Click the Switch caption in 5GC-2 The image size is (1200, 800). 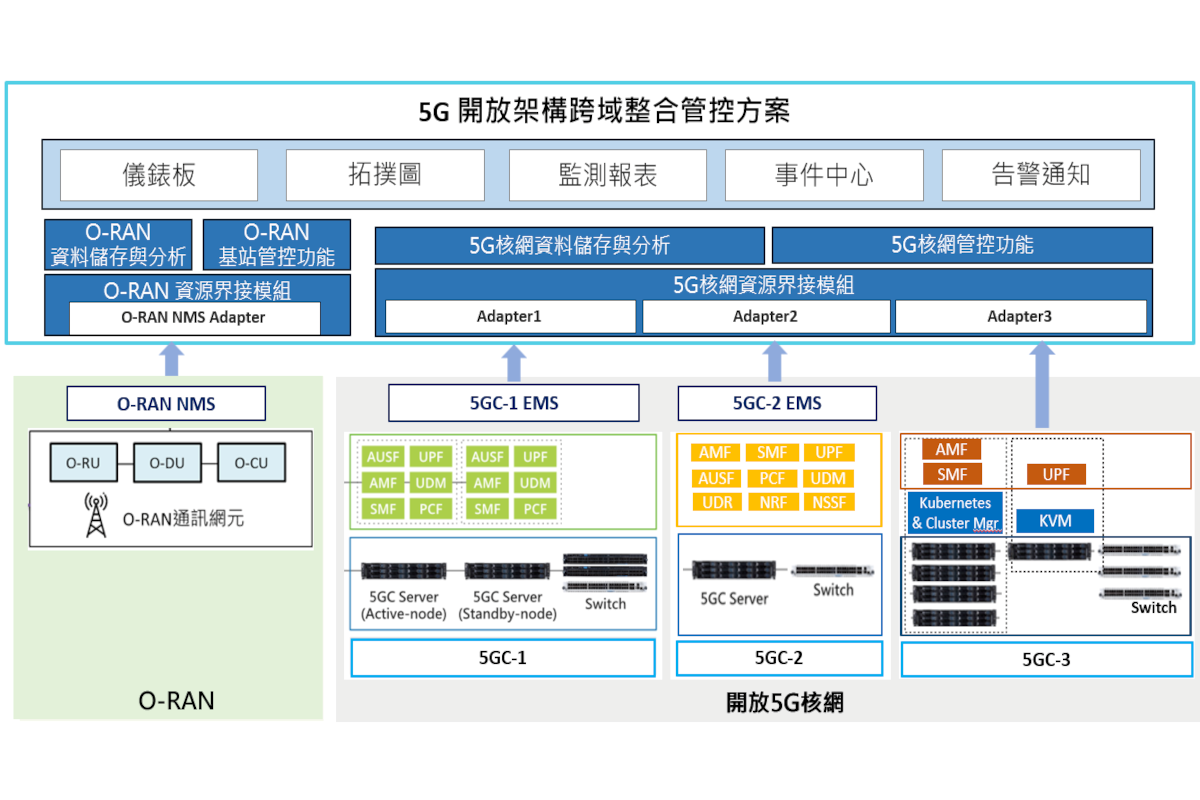click(x=833, y=589)
